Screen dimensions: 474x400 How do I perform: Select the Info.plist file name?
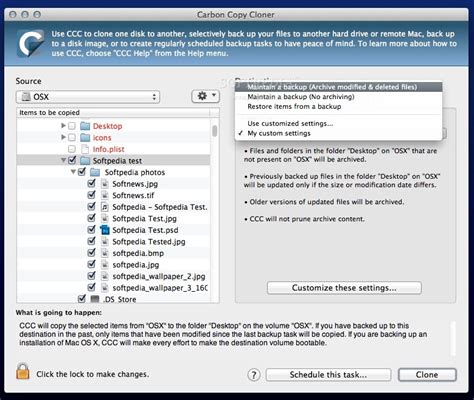pyautogui.click(x=108, y=149)
